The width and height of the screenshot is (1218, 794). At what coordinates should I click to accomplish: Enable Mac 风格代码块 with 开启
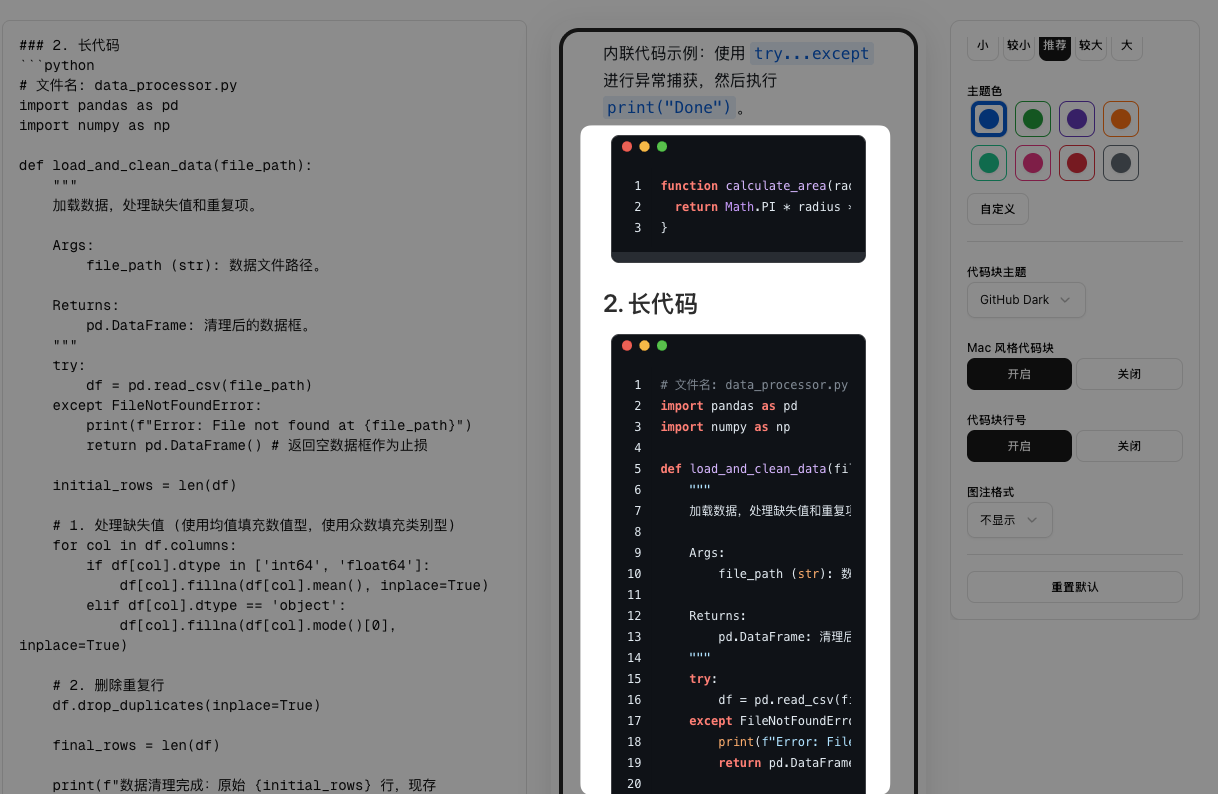1018,374
